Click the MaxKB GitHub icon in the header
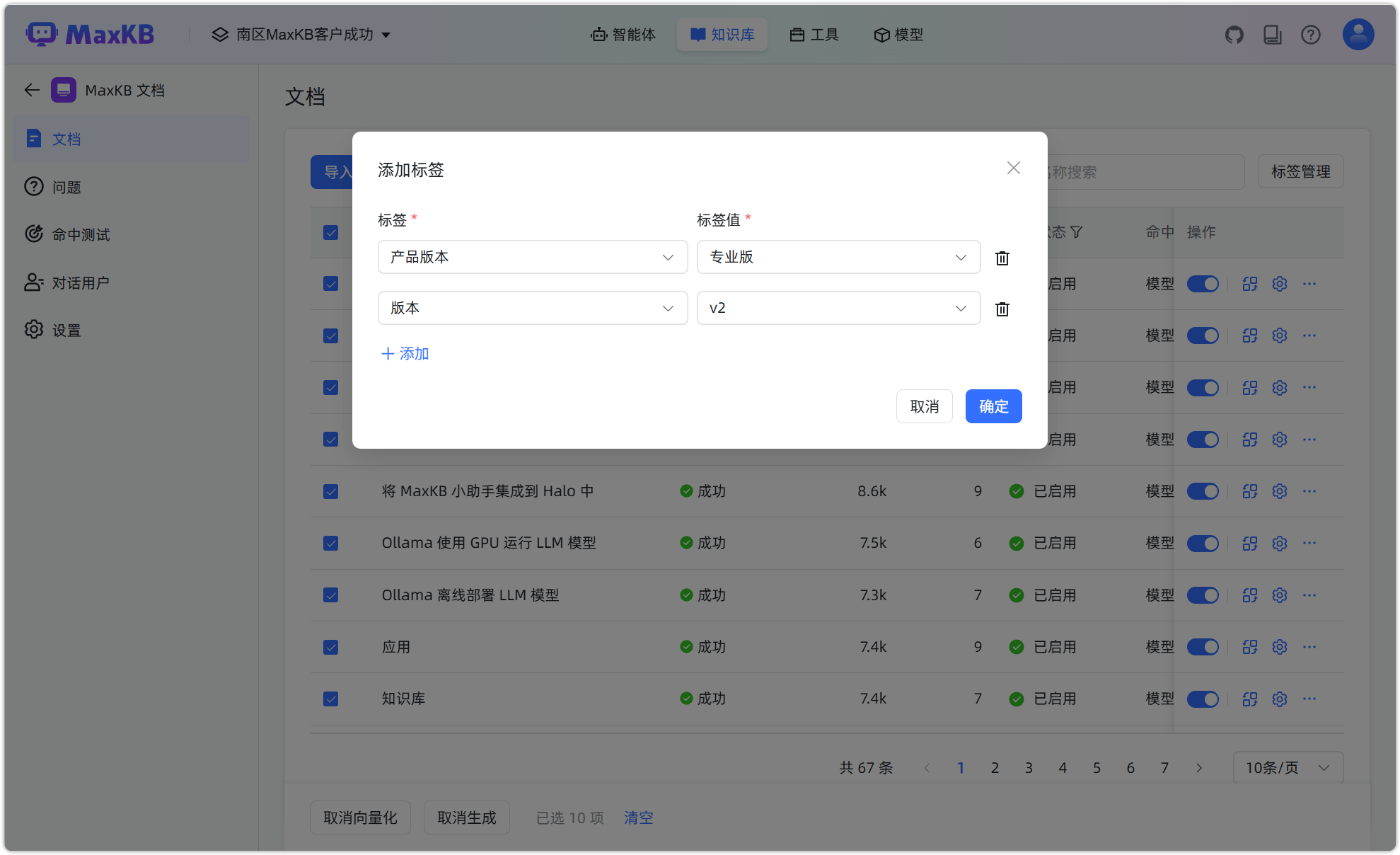Screen dimensions: 1400x855 click(x=1234, y=34)
